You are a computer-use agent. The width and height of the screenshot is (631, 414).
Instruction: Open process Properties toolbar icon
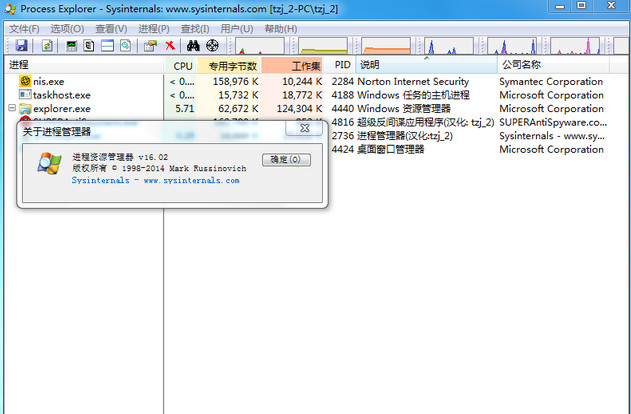click(150, 45)
